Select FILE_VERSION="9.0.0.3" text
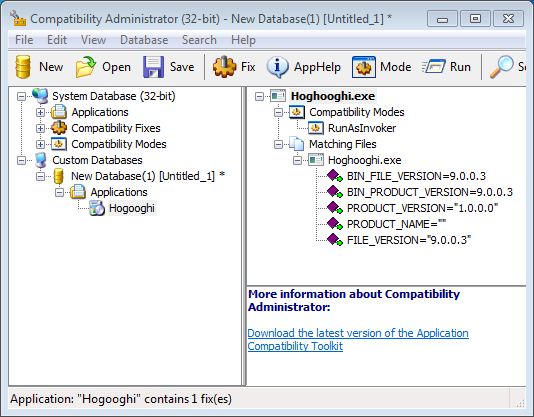Viewport: 534px width, 417px height. click(x=409, y=240)
